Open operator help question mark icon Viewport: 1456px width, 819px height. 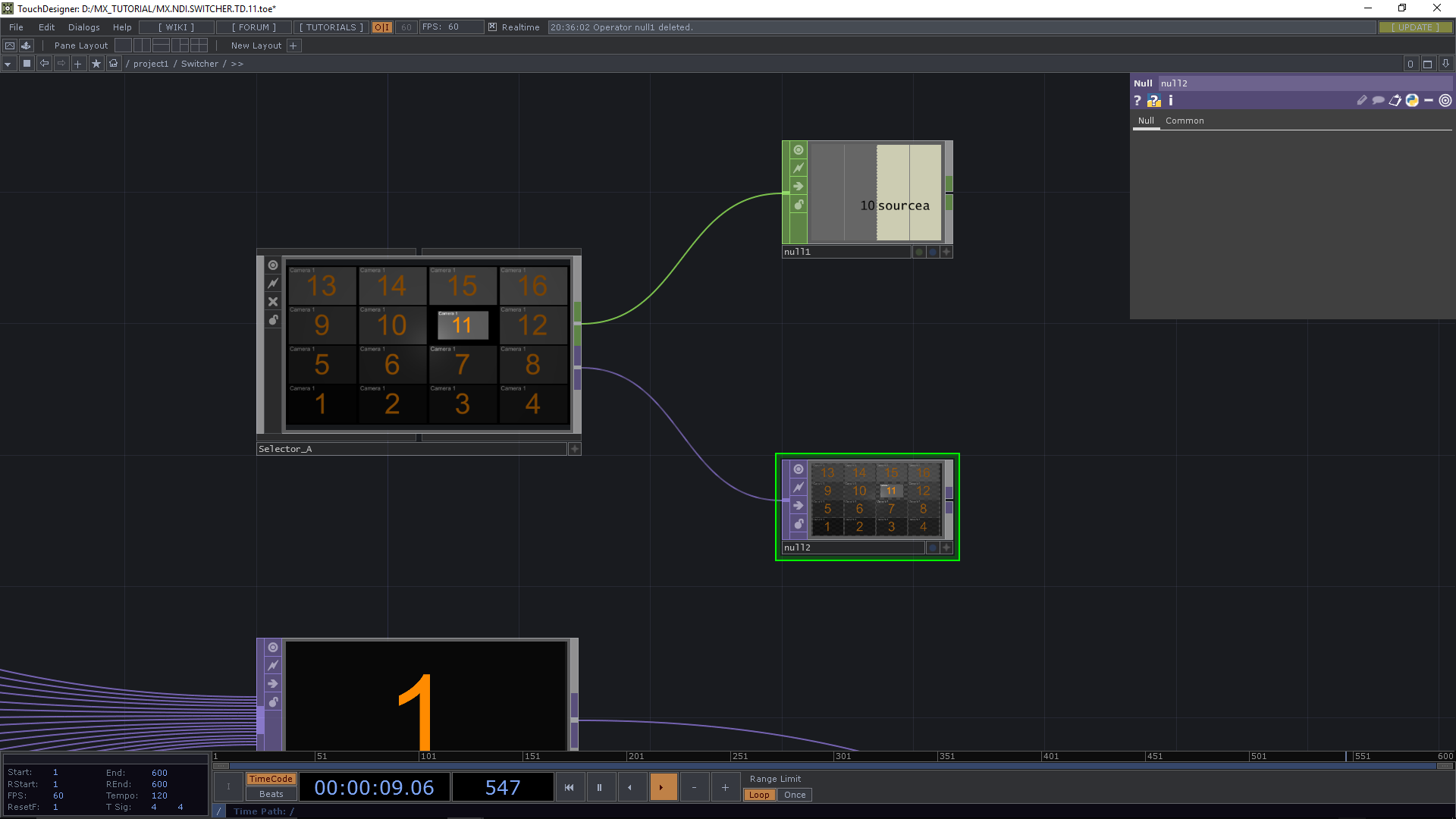point(1137,100)
